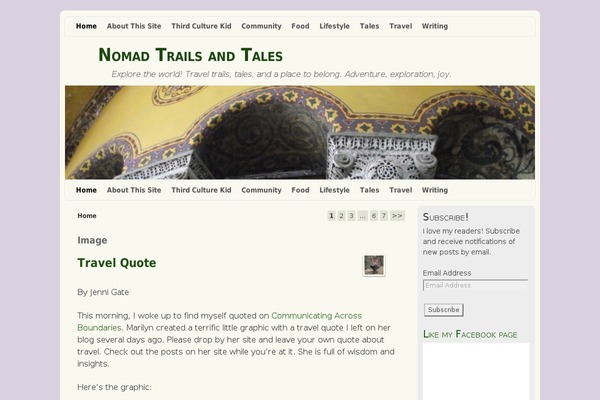Open Home in the navigation below the banner

pyautogui.click(x=86, y=190)
